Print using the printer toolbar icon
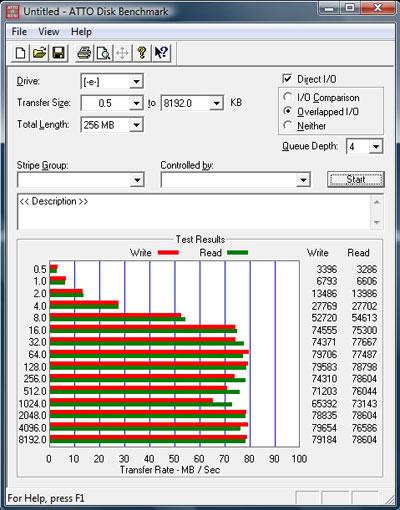The height and width of the screenshot is (510, 400). click(x=84, y=53)
